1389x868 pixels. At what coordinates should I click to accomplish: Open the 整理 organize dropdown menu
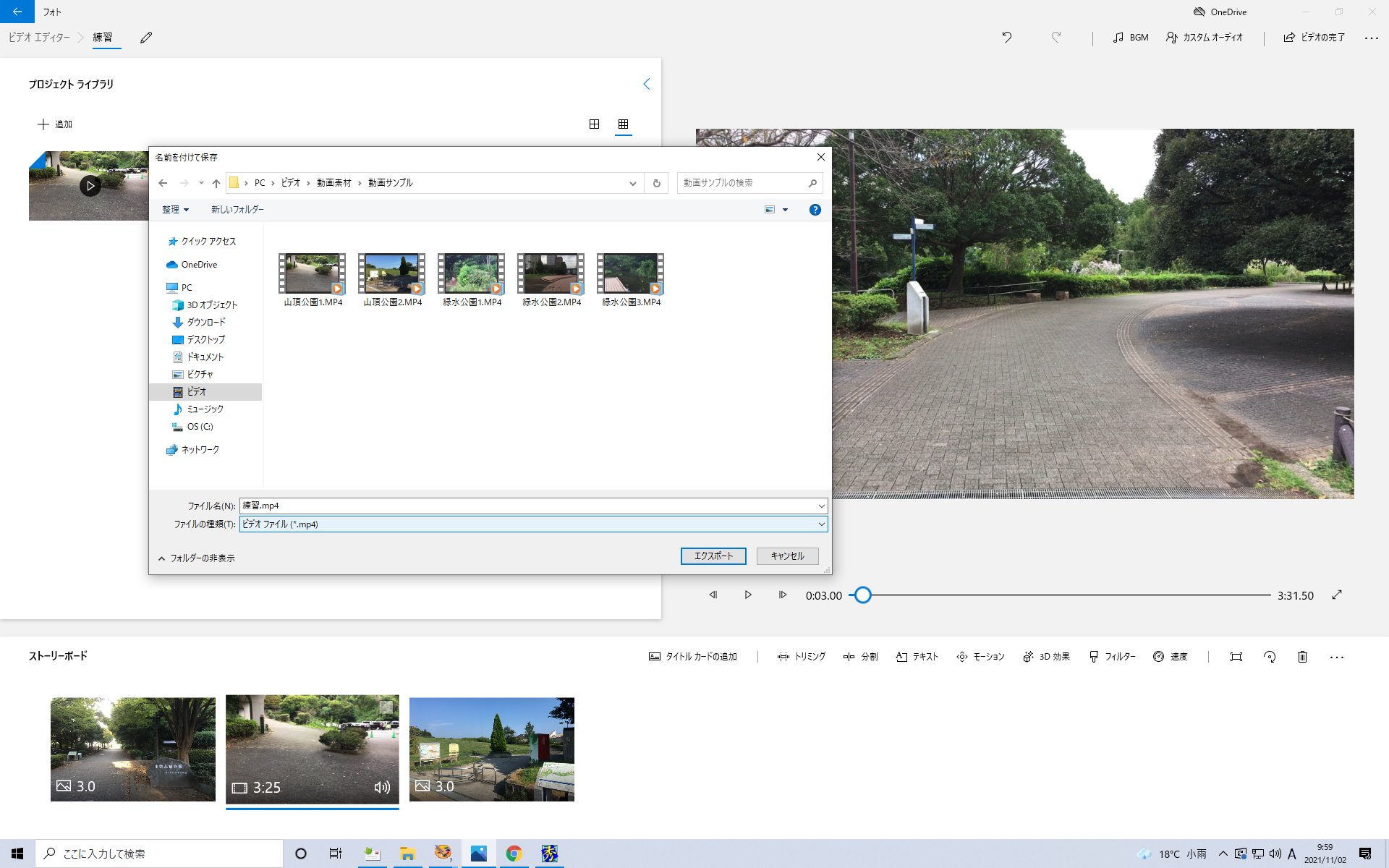(175, 210)
